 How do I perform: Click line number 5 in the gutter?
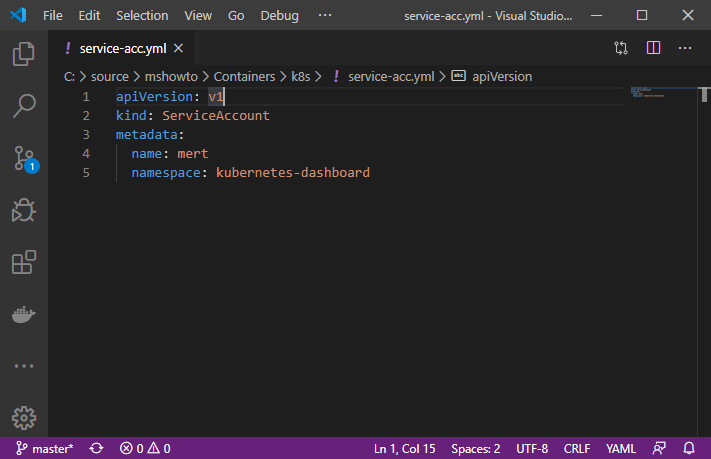(x=86, y=173)
